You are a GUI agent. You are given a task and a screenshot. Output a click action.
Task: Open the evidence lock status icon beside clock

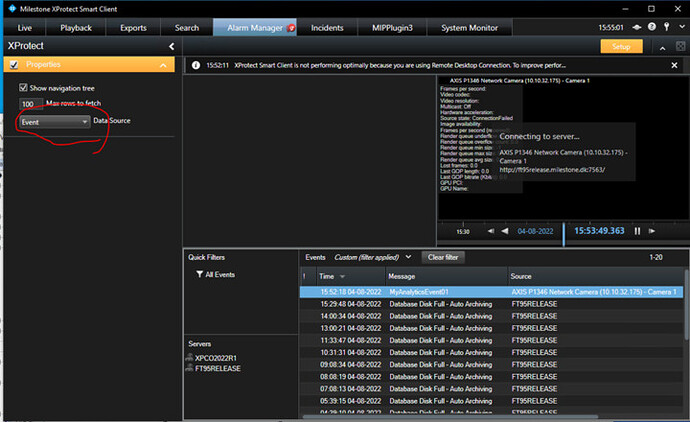(x=637, y=27)
